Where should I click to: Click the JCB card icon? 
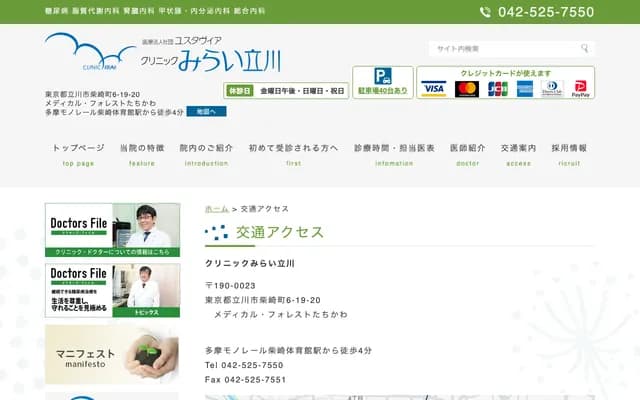pos(497,89)
